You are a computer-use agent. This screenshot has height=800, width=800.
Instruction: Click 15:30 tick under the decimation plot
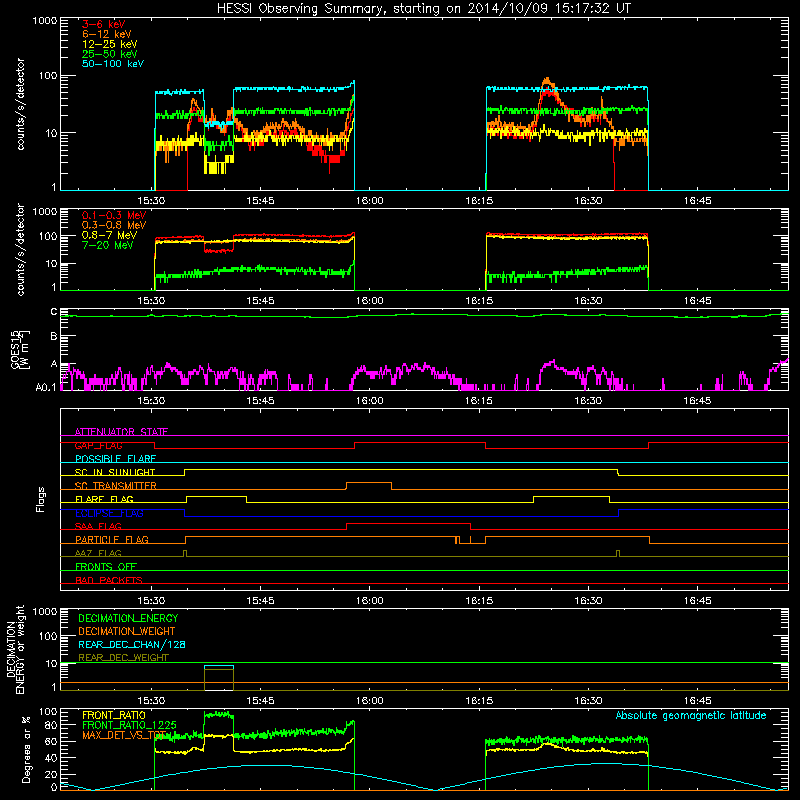point(152,701)
